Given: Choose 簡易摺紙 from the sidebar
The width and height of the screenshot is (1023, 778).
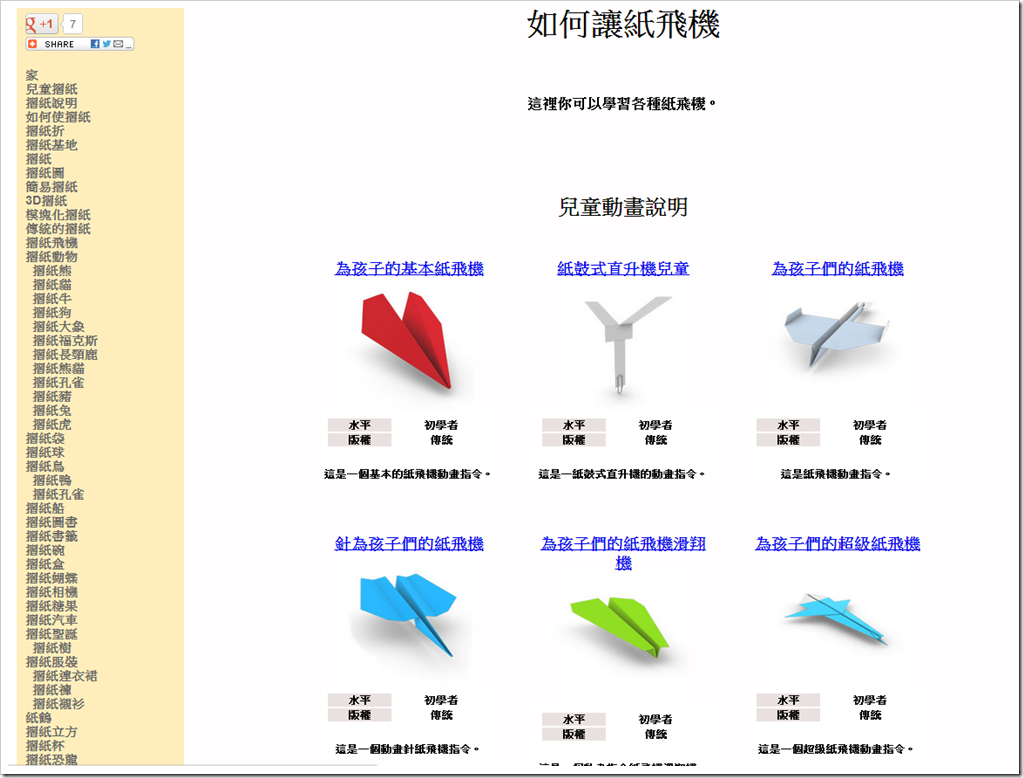Looking at the screenshot, I should click(52, 187).
